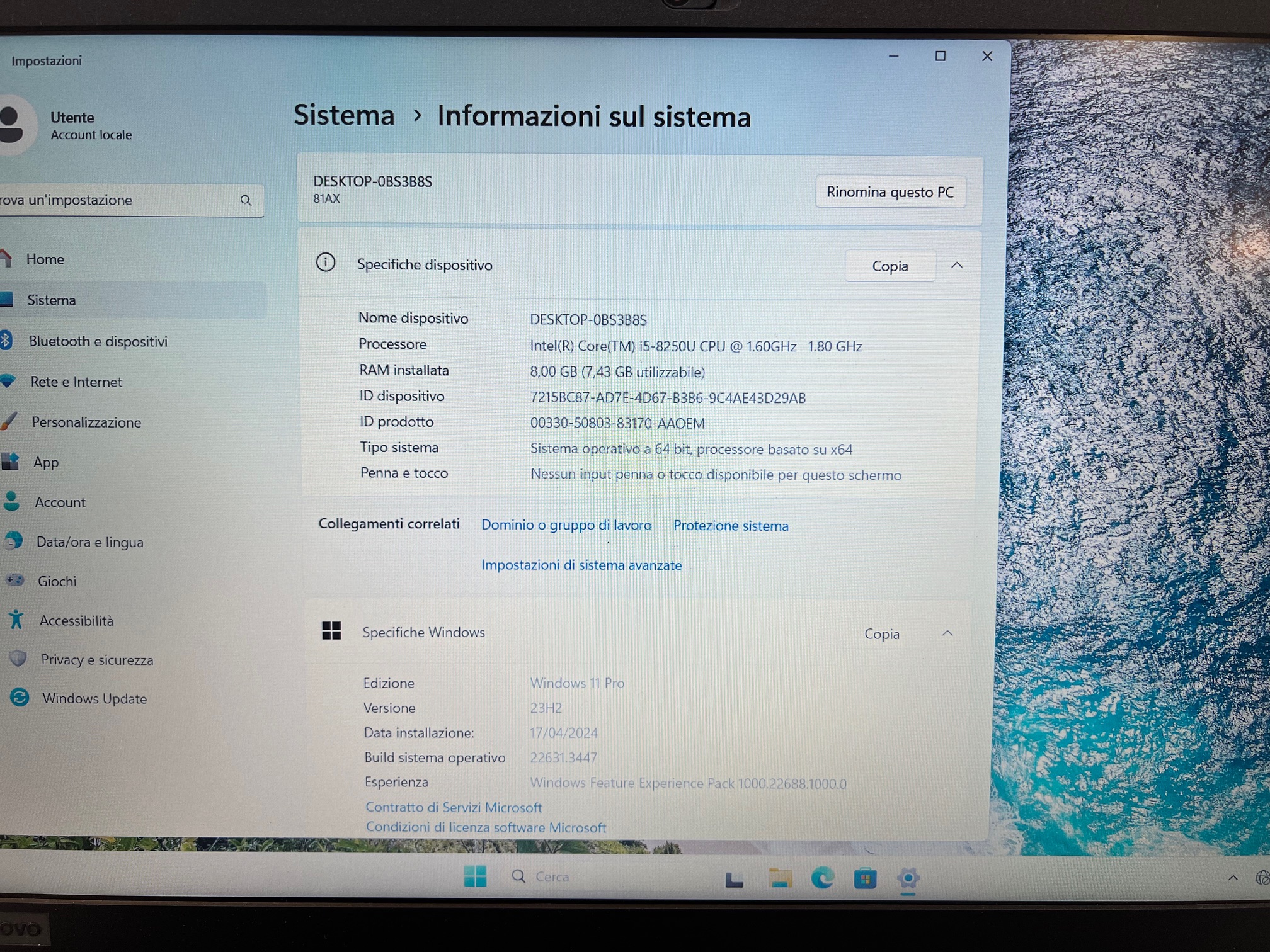This screenshot has height=952, width=1270.
Task: Click the Windows Update icon in sidebar
Action: 20,697
